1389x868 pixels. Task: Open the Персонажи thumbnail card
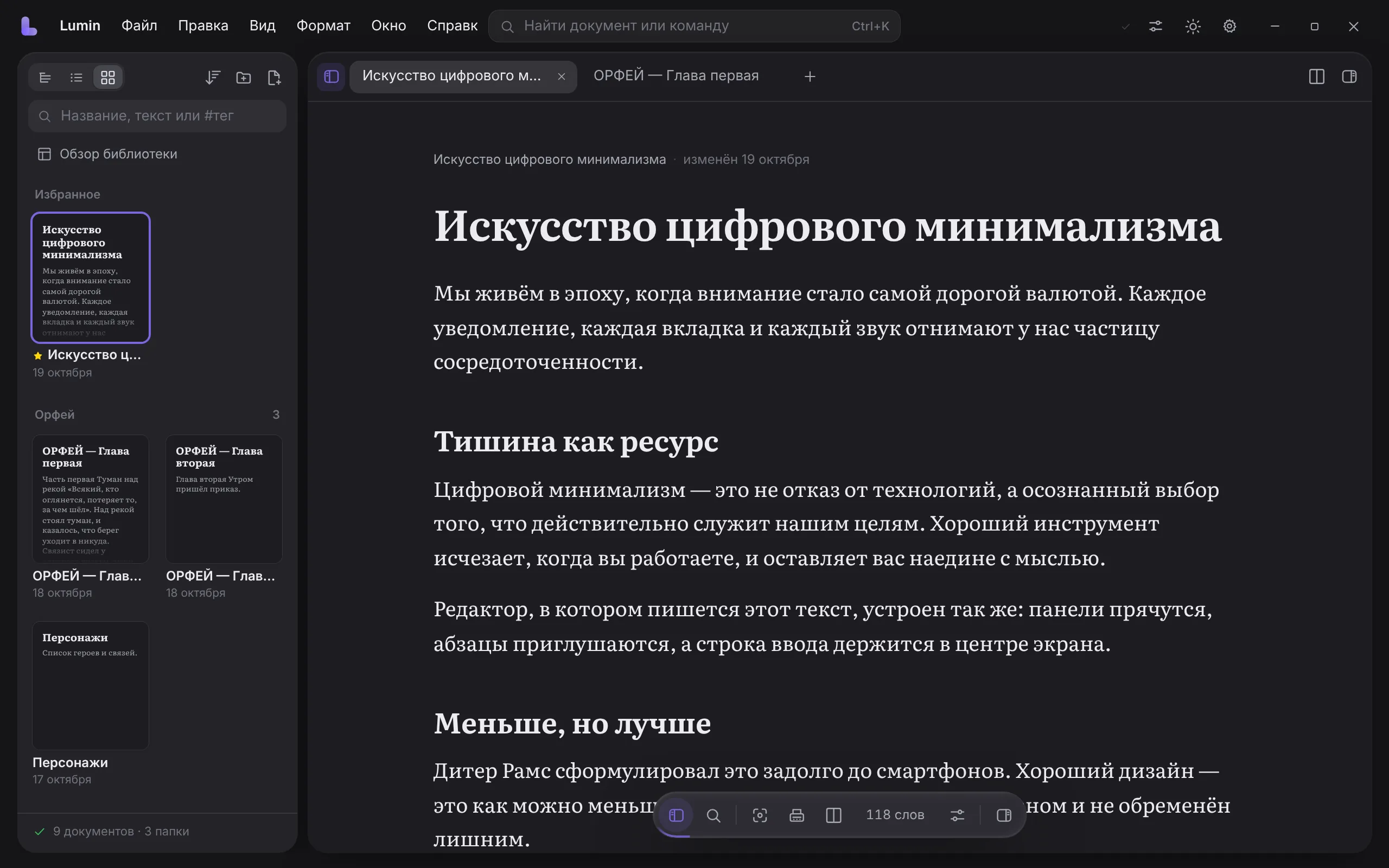tap(91, 685)
